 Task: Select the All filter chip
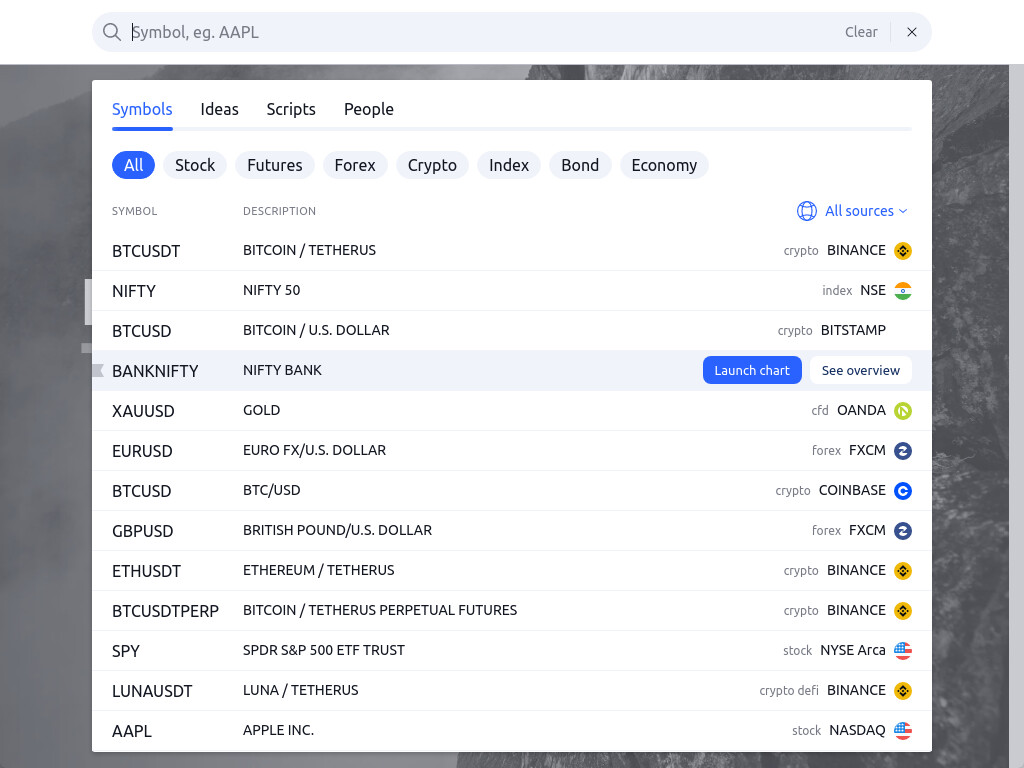point(133,165)
